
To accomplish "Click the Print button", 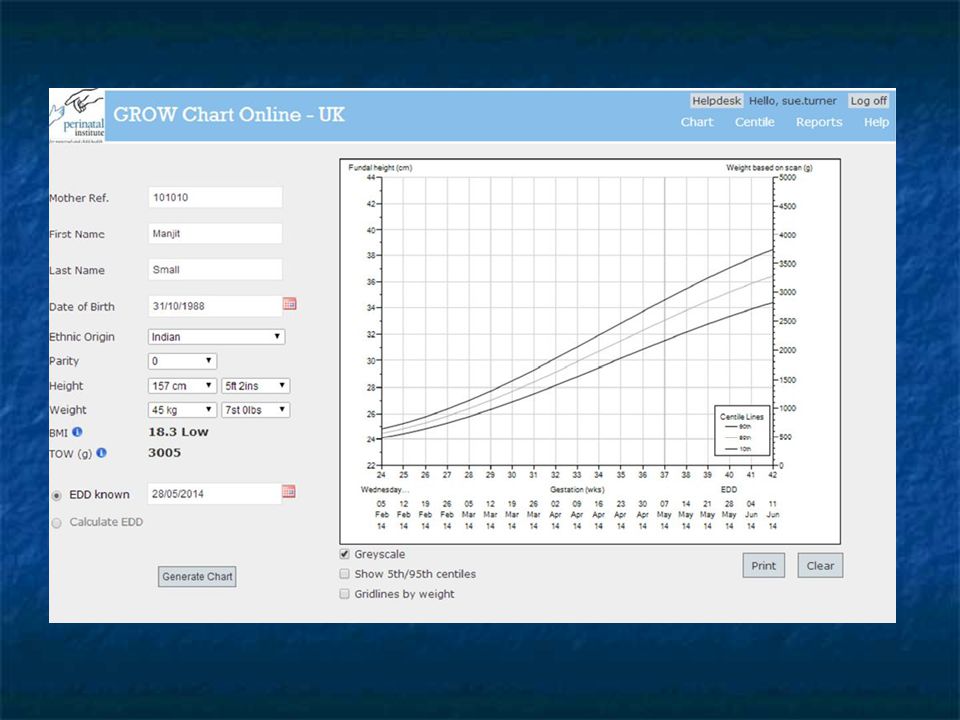I will (763, 566).
